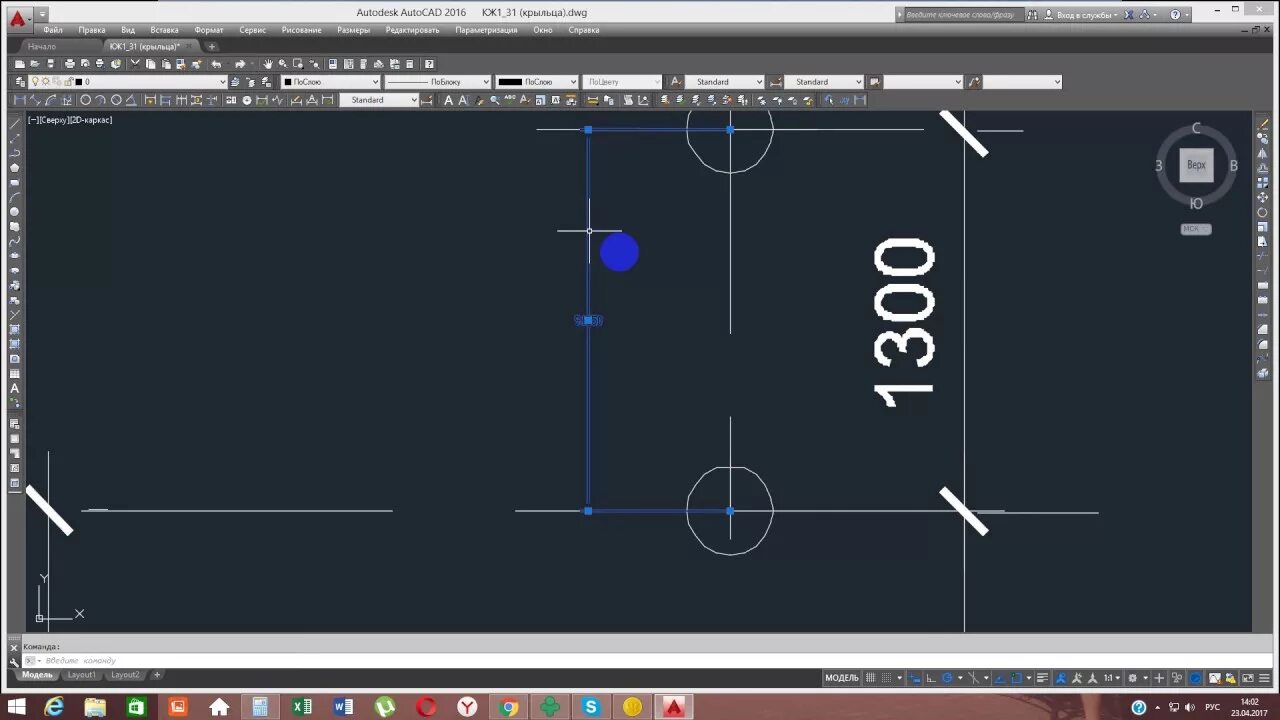The image size is (1280, 720).
Task: Click the Undo arrow icon
Action: click(216, 64)
